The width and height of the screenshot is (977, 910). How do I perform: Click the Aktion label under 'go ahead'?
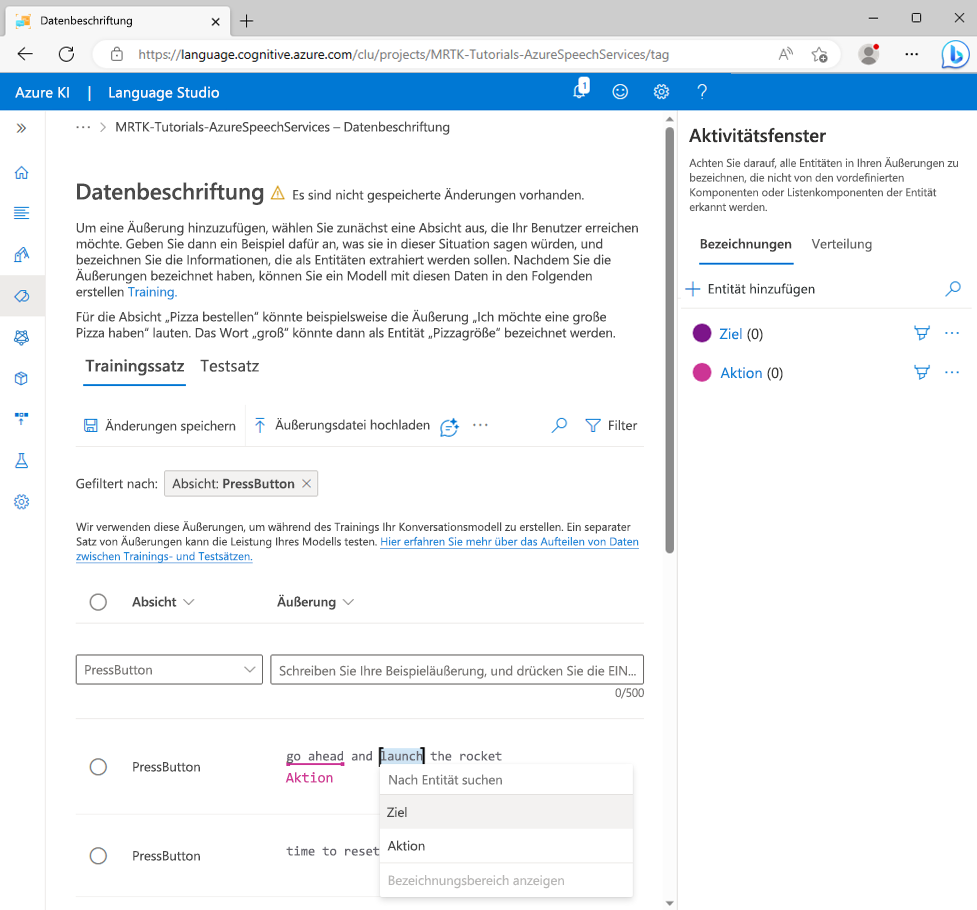(x=309, y=778)
